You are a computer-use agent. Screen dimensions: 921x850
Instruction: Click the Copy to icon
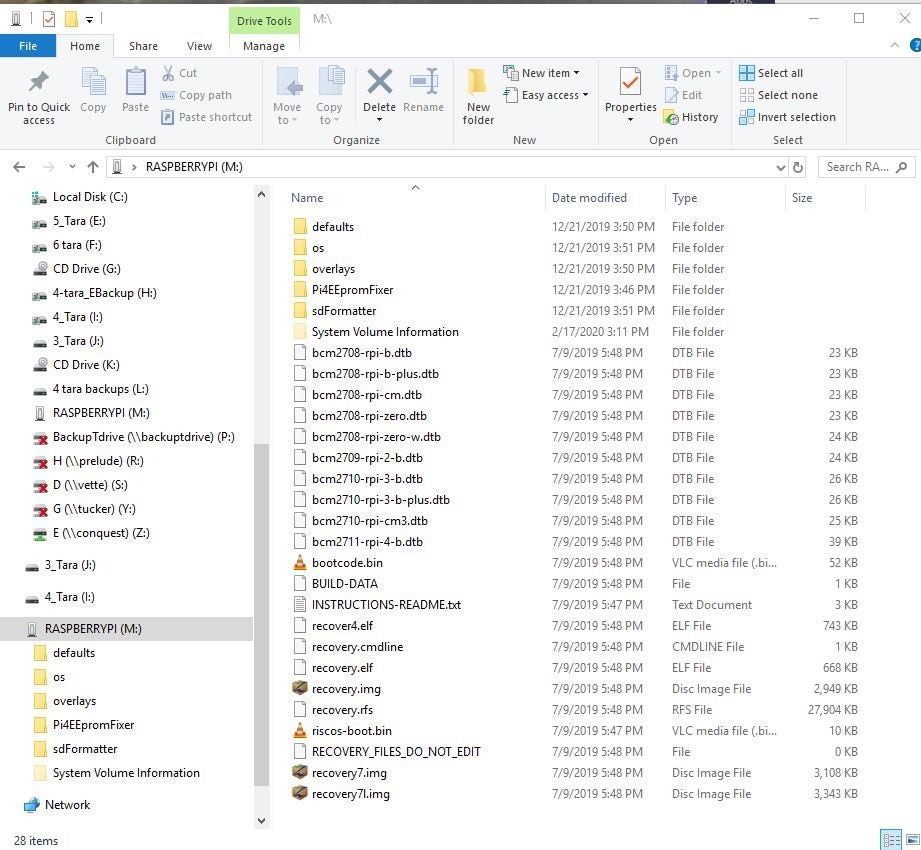[x=331, y=80]
